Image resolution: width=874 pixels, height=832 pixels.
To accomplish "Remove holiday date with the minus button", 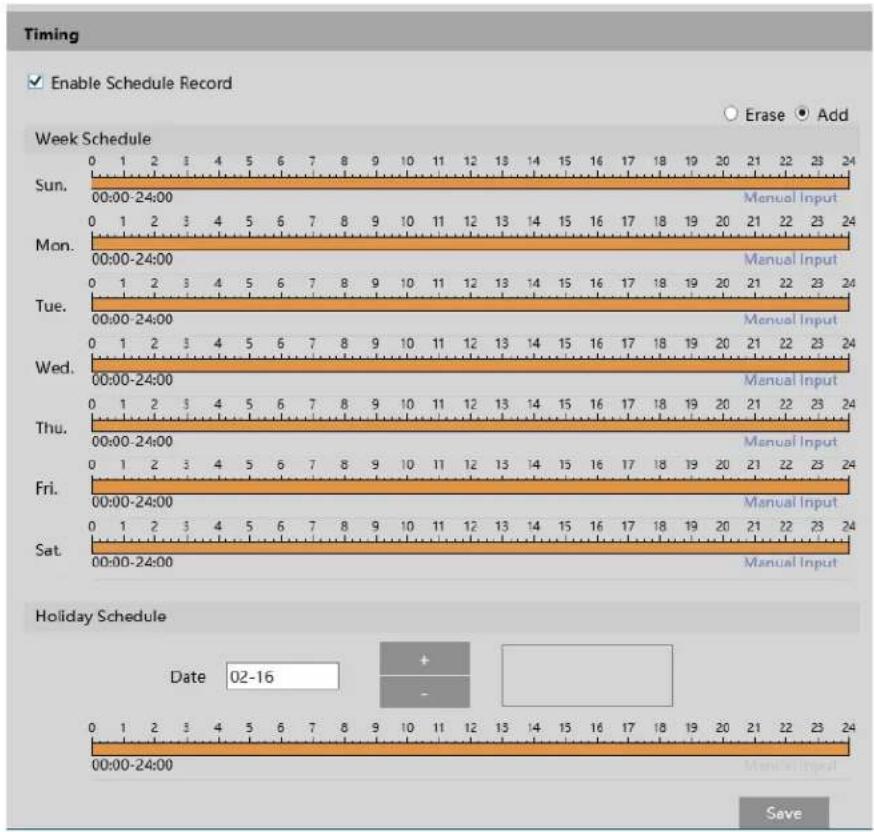I will click(x=425, y=693).
